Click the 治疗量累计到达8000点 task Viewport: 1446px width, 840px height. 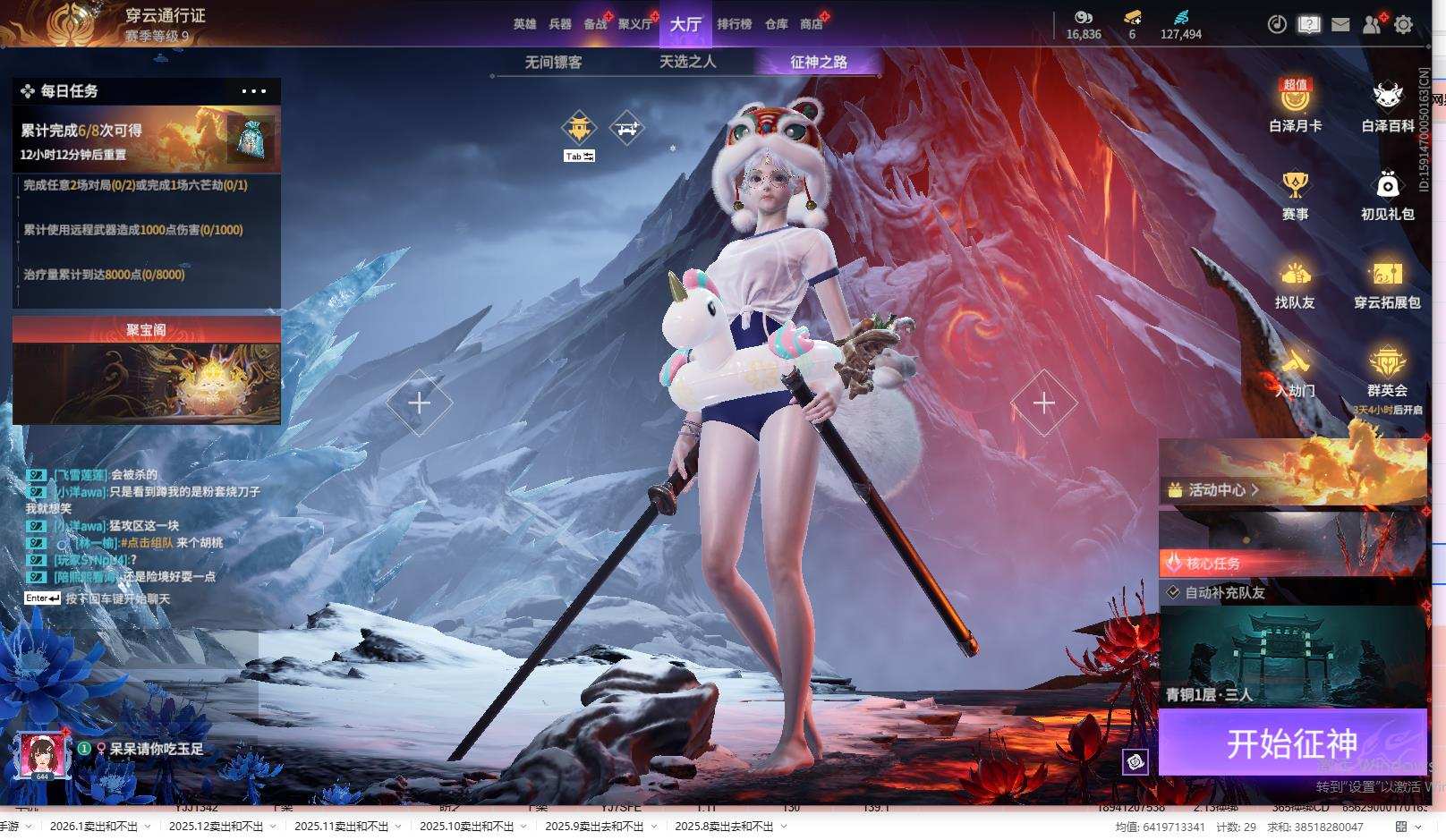point(104,275)
